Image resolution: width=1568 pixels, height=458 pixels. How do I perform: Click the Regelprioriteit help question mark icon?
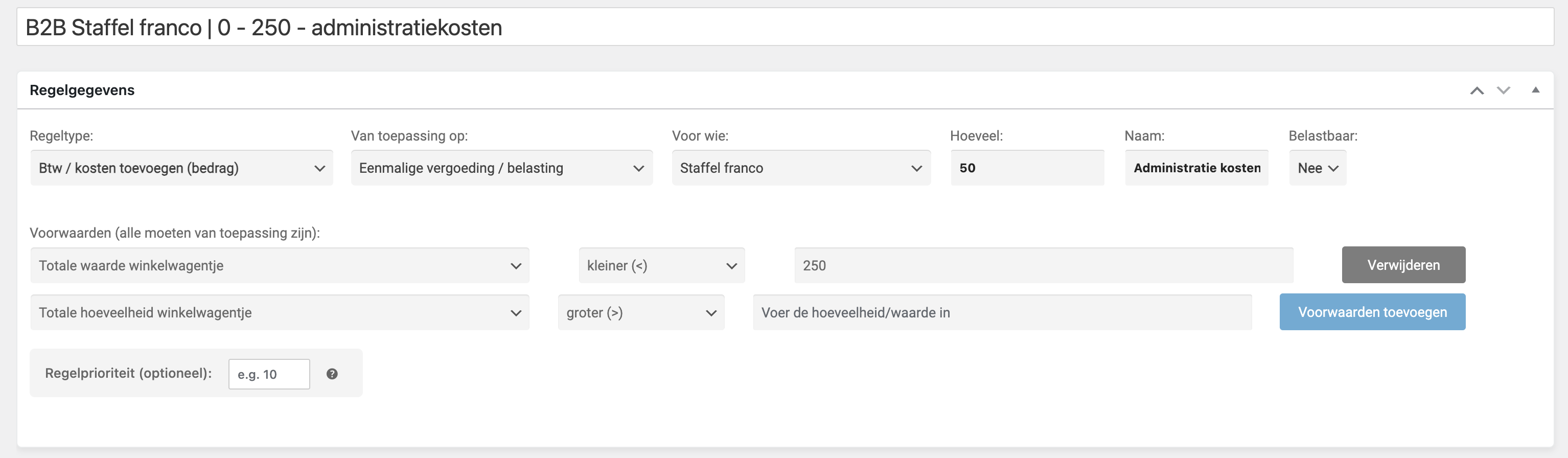[x=332, y=374]
